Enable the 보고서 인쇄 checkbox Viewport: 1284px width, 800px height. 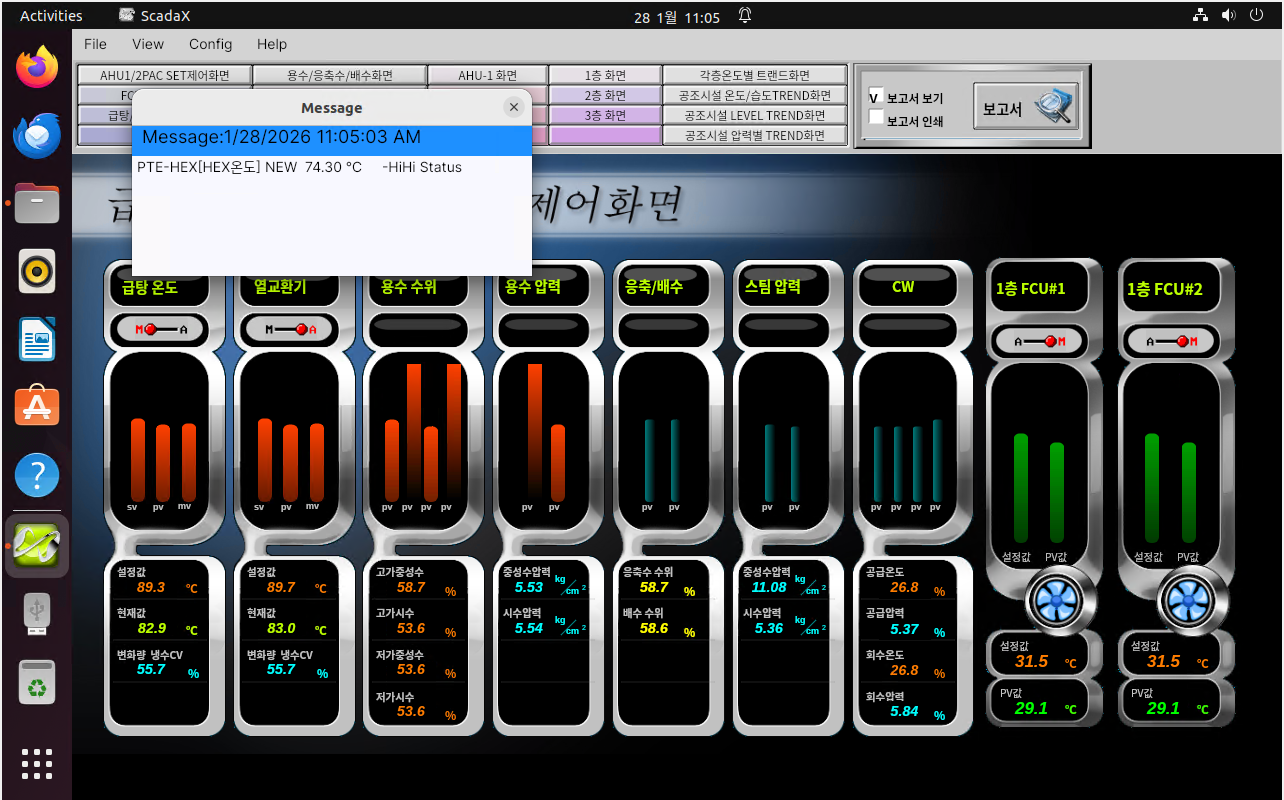click(x=876, y=117)
